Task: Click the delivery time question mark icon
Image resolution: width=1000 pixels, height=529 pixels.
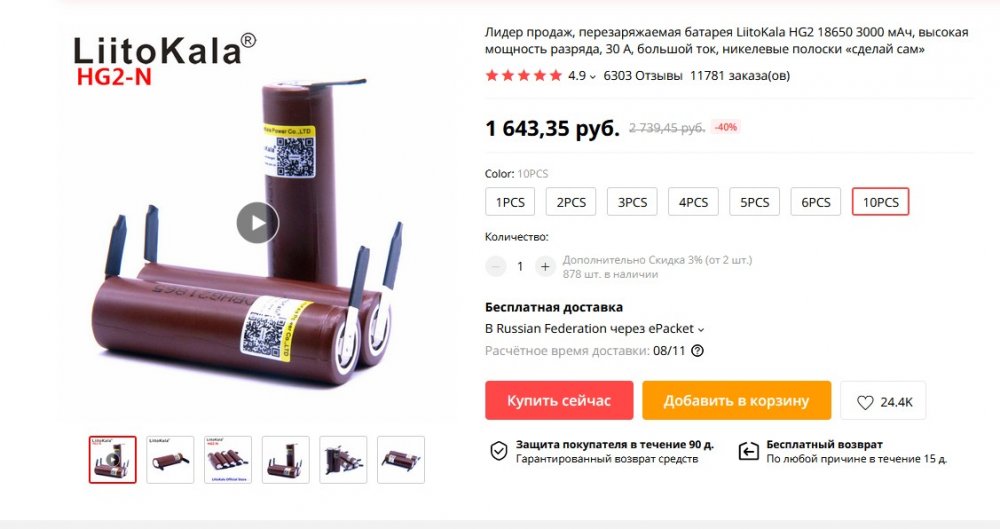Action: tap(698, 350)
